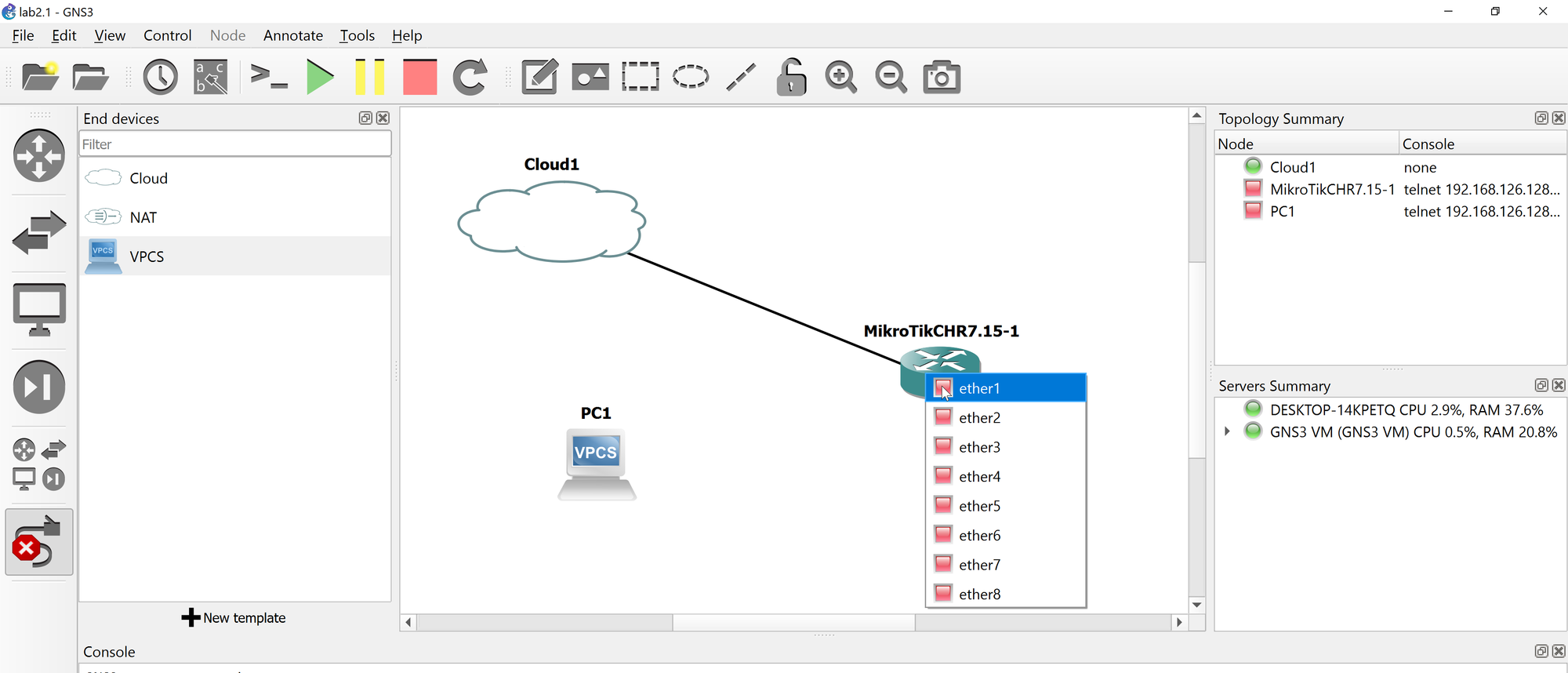This screenshot has width=1568, height=673.
Task: Zoom in on the topology
Action: (841, 77)
